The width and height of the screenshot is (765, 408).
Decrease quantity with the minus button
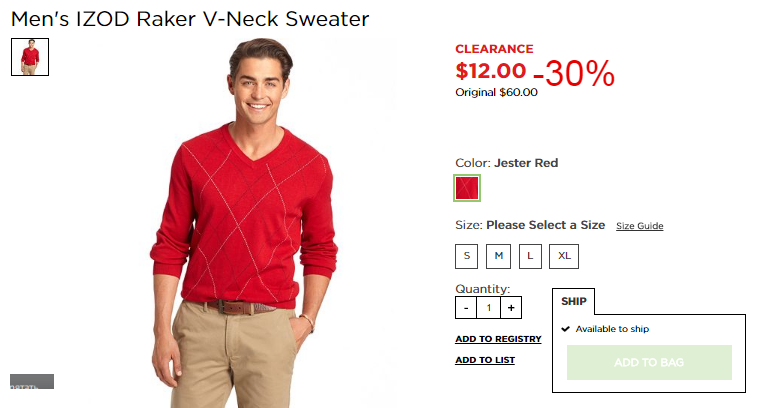pyautogui.click(x=466, y=307)
